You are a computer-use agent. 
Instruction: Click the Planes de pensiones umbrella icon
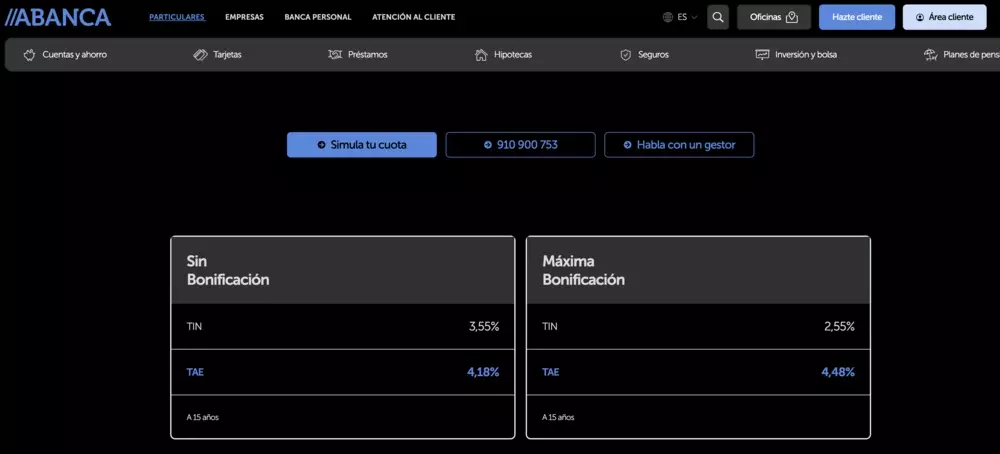930,55
